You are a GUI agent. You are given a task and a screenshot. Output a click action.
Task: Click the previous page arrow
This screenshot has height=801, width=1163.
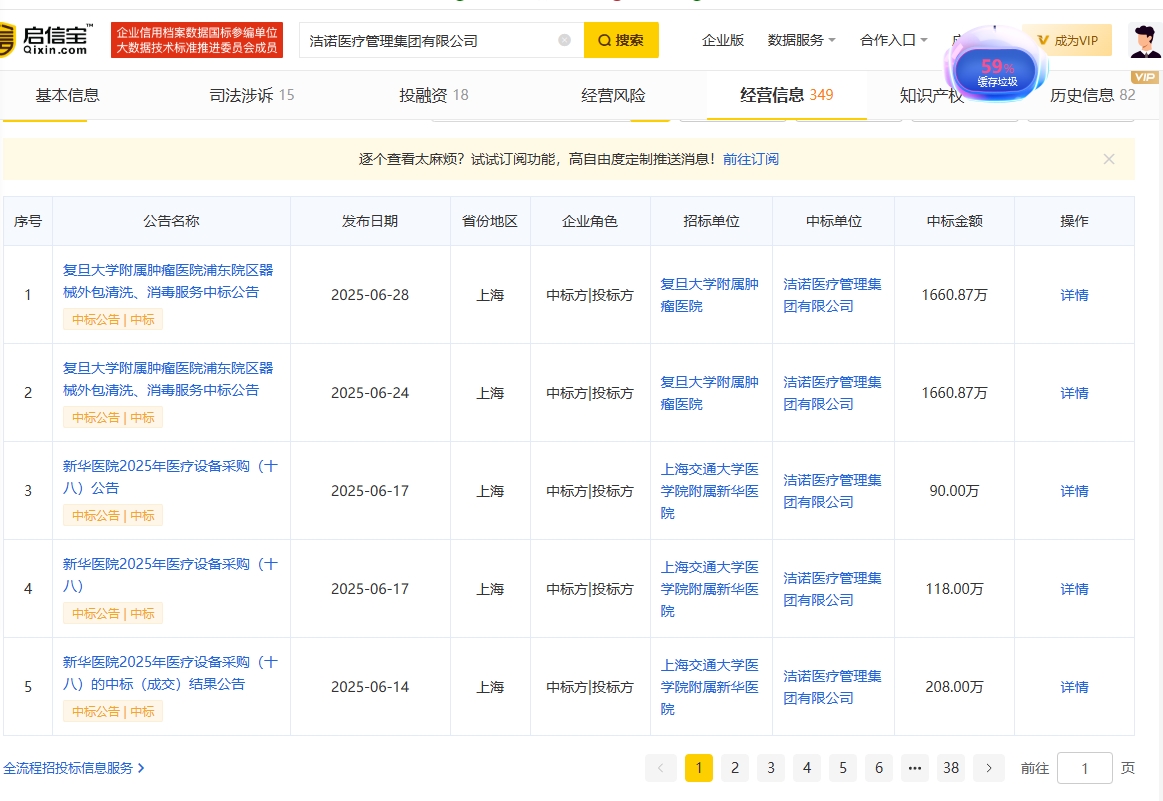tap(661, 768)
